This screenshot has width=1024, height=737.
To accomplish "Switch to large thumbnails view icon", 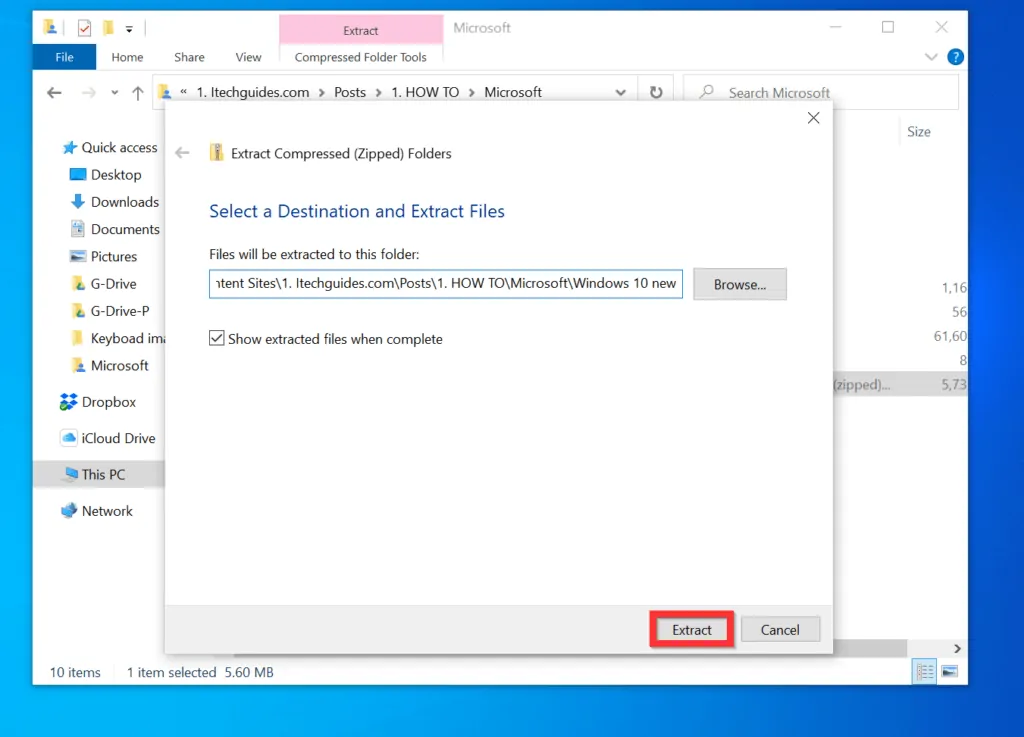I will 949,671.
